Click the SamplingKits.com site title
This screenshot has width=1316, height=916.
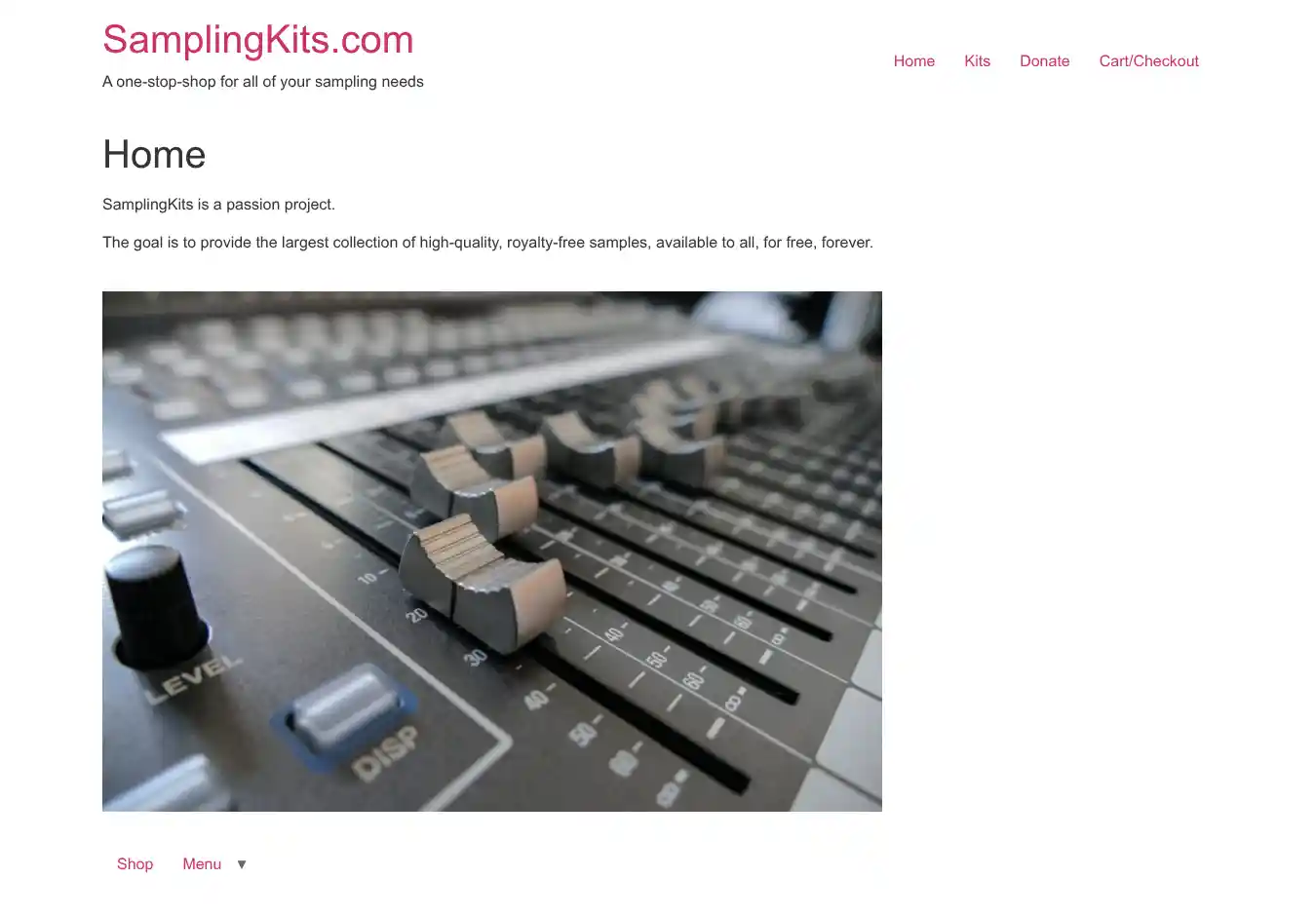tap(258, 40)
